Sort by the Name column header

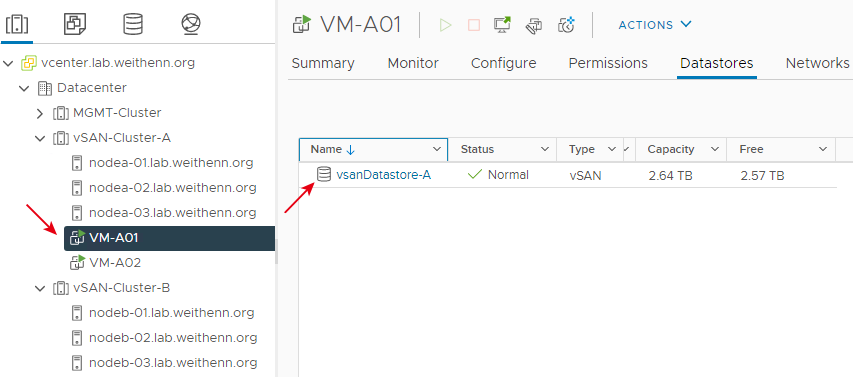[326, 149]
